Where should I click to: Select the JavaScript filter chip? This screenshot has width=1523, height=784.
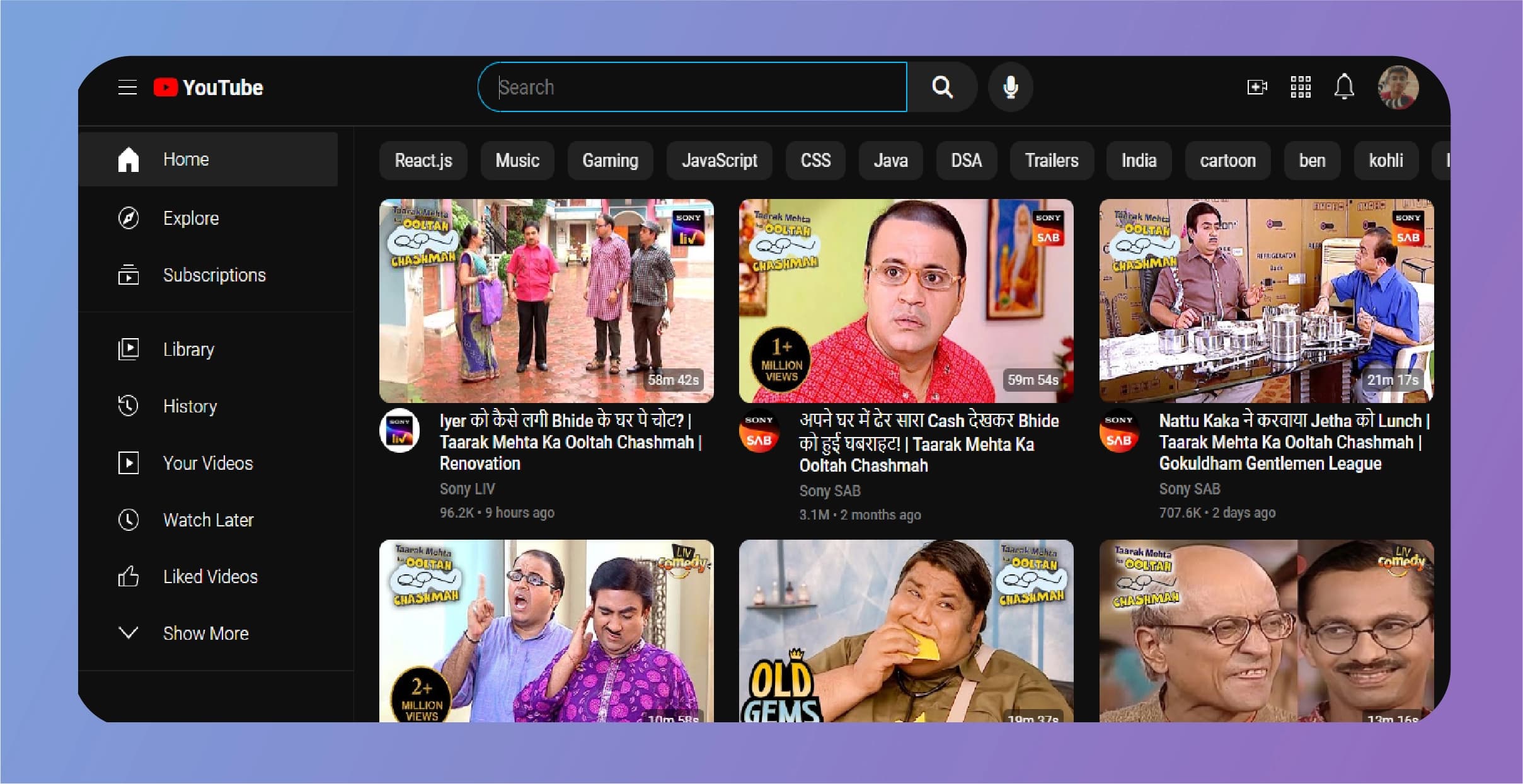[x=719, y=161]
